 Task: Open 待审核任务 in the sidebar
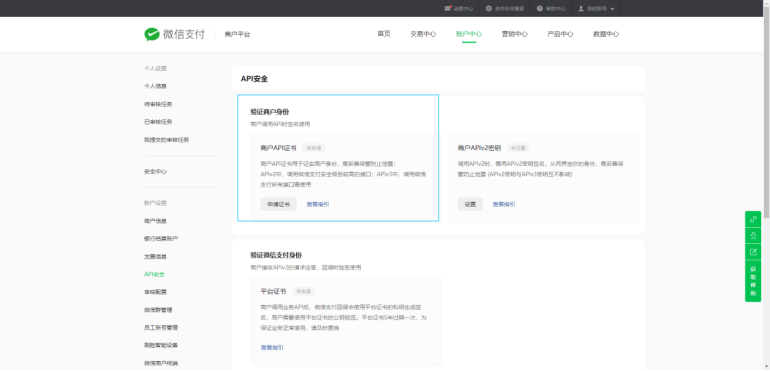pyautogui.click(x=158, y=104)
